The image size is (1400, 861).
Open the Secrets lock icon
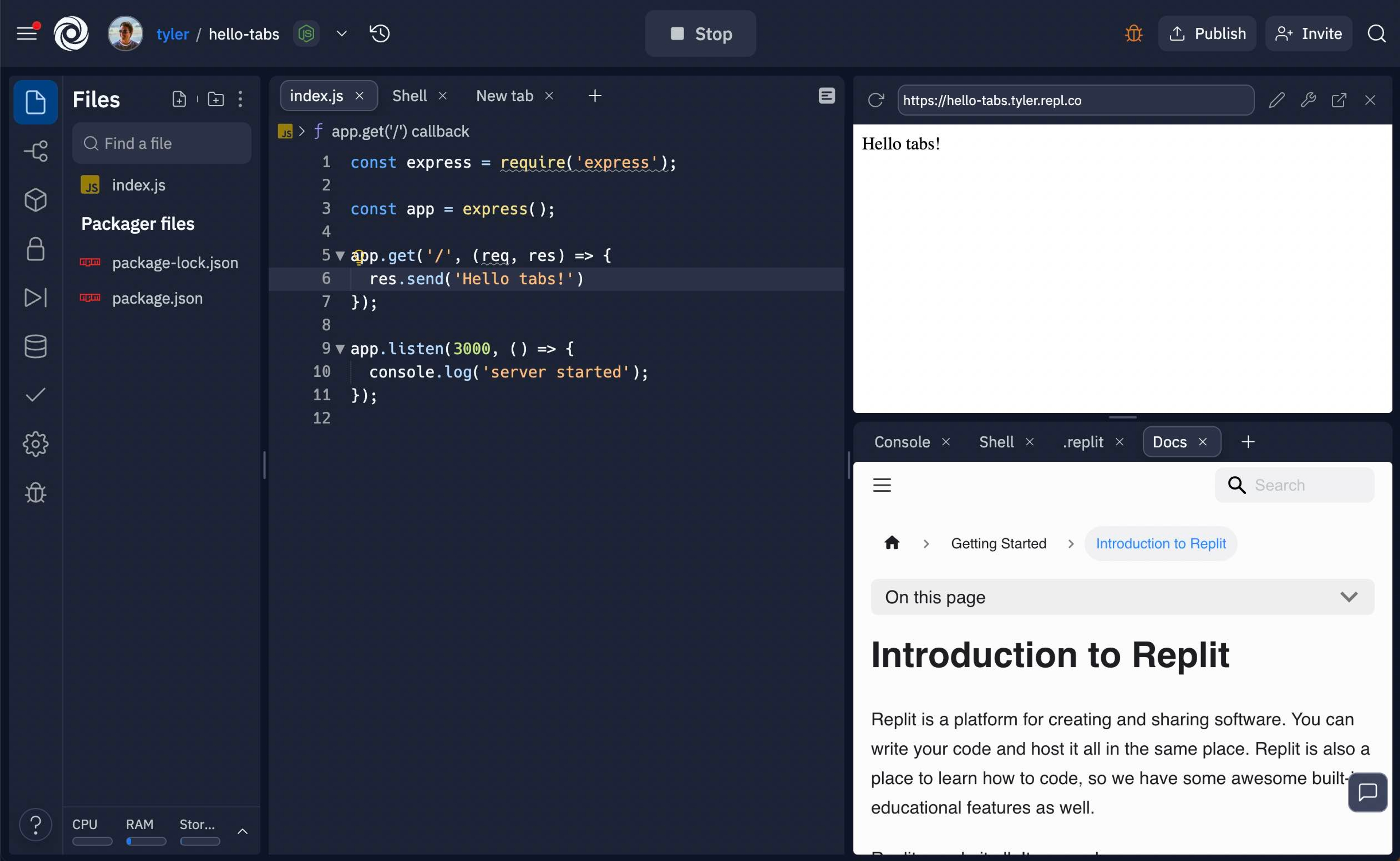pyautogui.click(x=35, y=249)
